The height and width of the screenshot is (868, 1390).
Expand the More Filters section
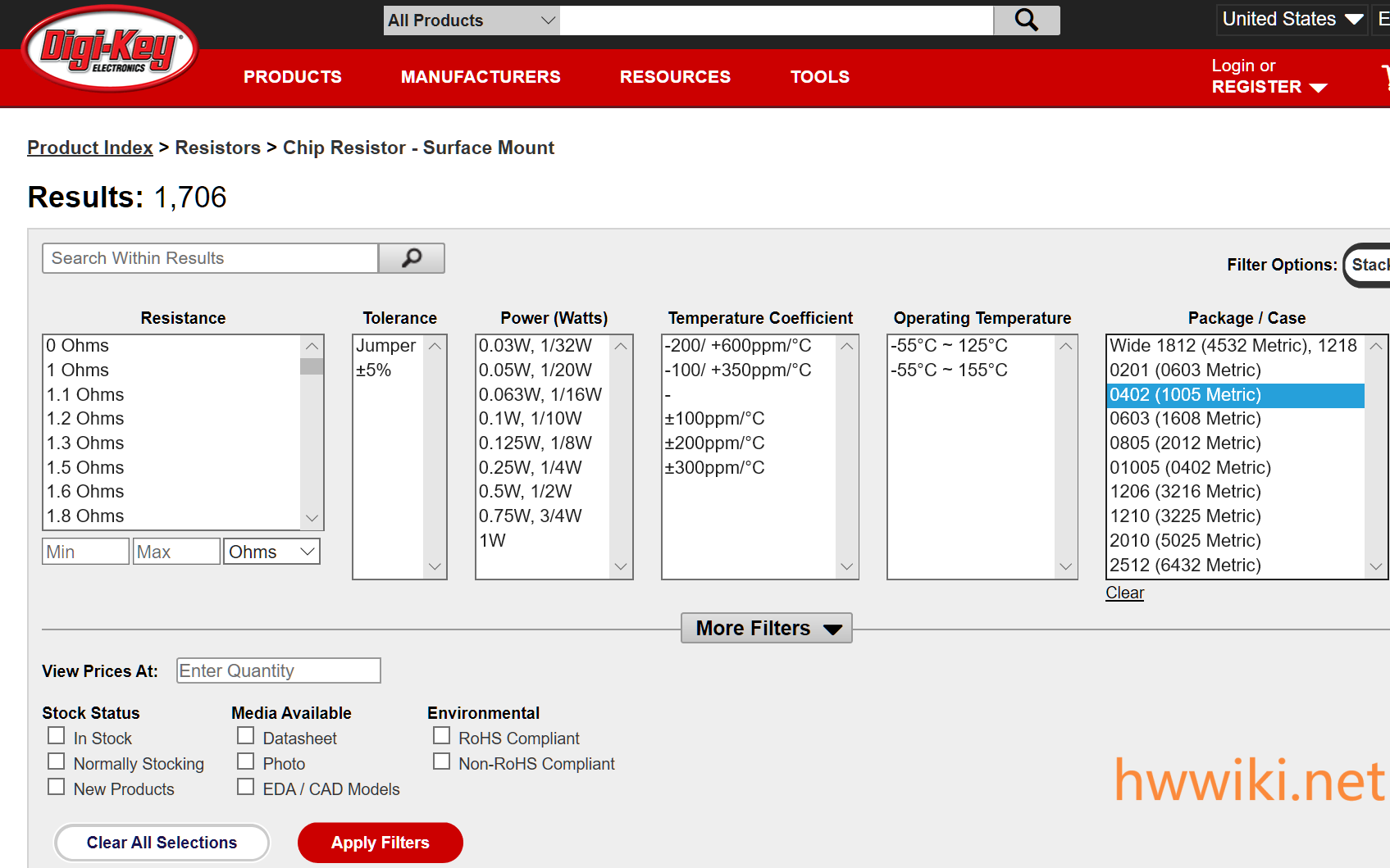767,629
